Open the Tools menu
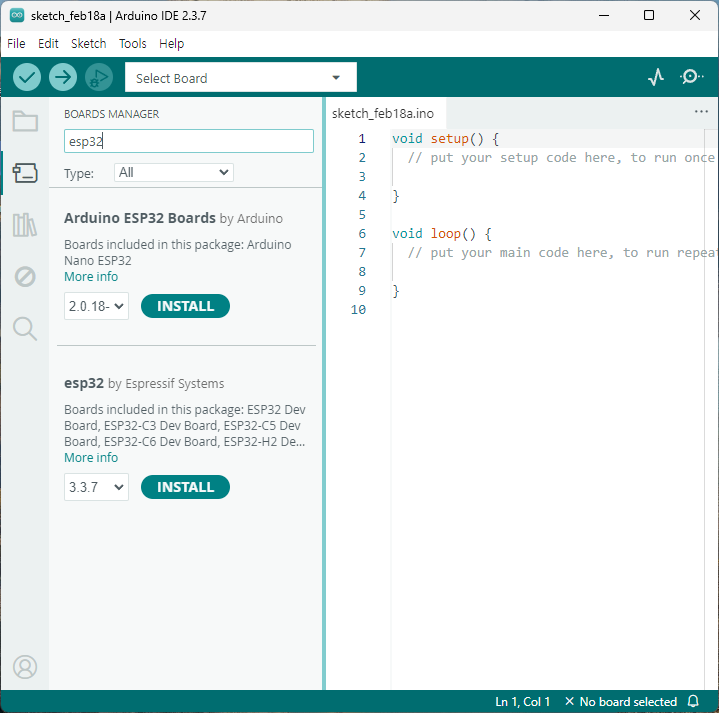Screen dimensions: 719x713 click(133, 44)
